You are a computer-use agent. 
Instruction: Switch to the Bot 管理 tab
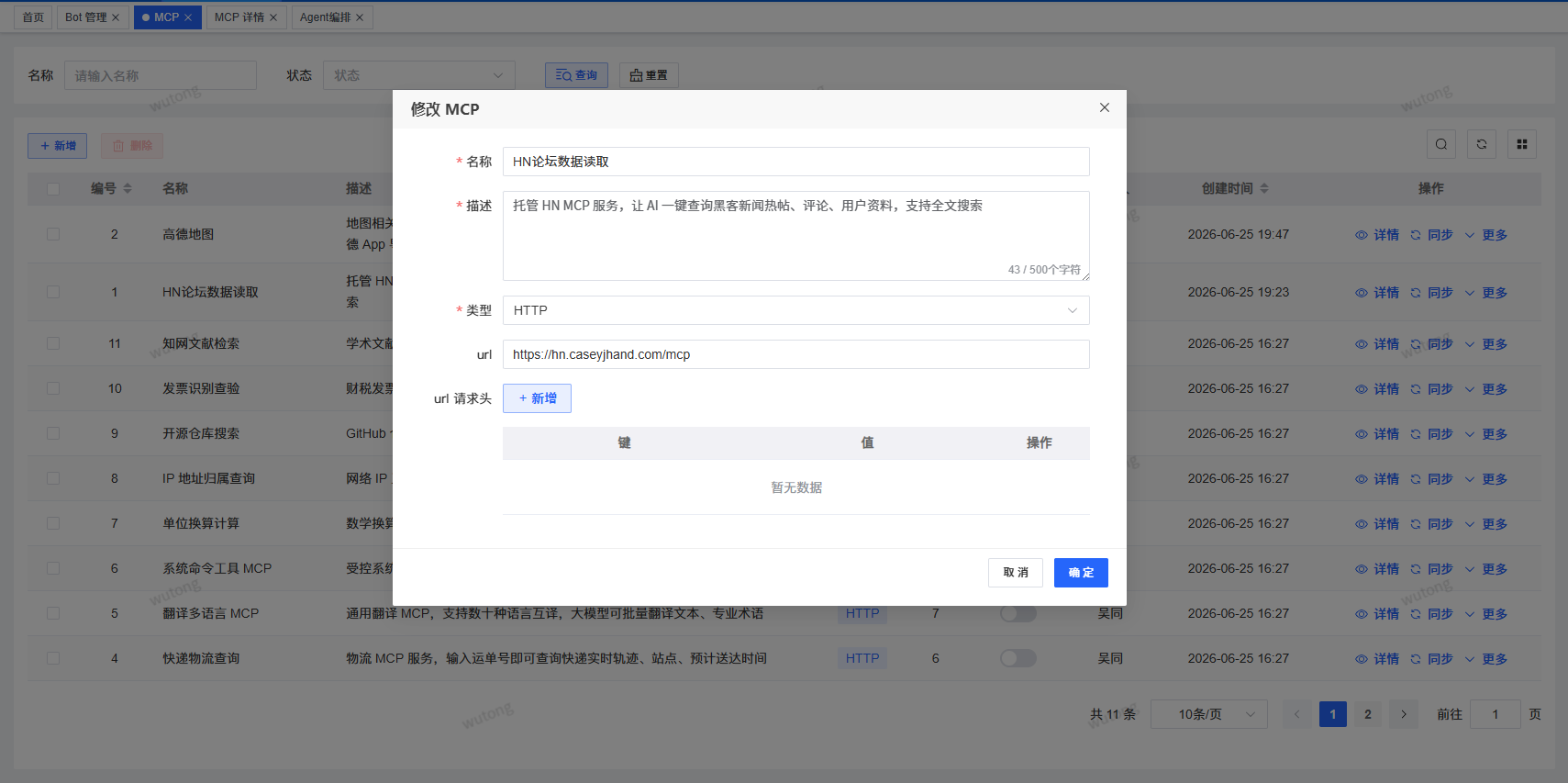(85, 17)
